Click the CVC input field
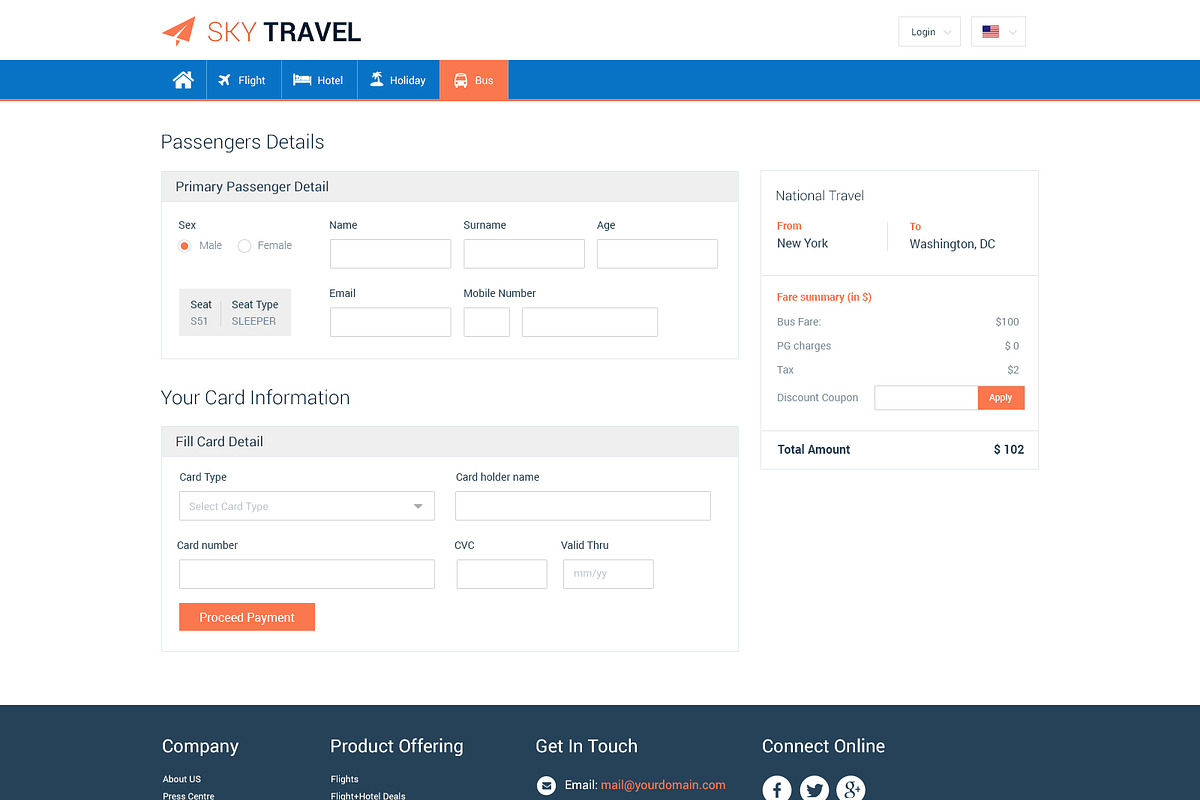 pos(502,574)
